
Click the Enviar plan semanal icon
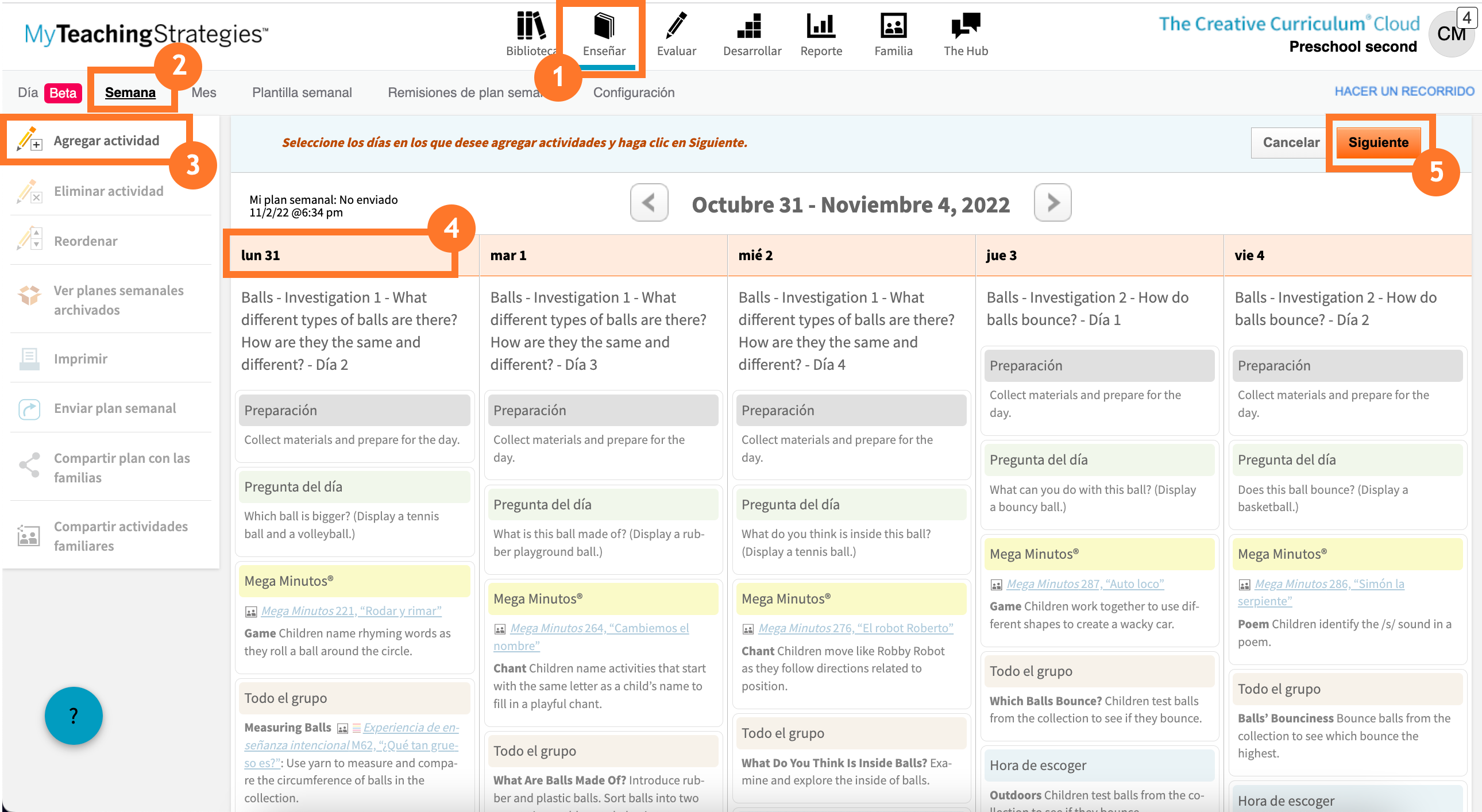(29, 409)
